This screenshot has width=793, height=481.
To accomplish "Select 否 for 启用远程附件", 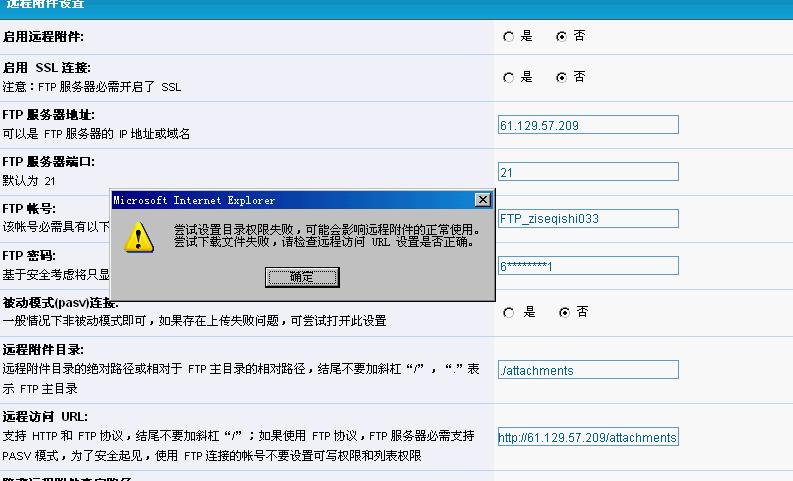I will 561,37.
